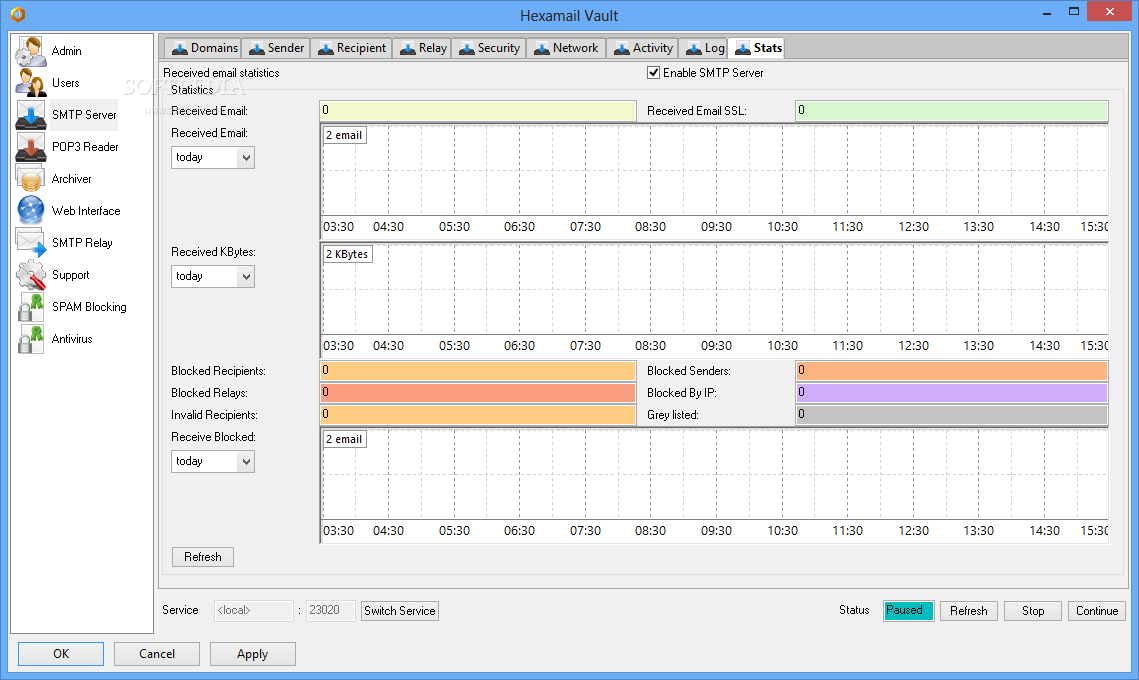Viewport: 1139px width, 680px height.
Task: Click the SMTP Server download icon
Action: click(x=31, y=115)
